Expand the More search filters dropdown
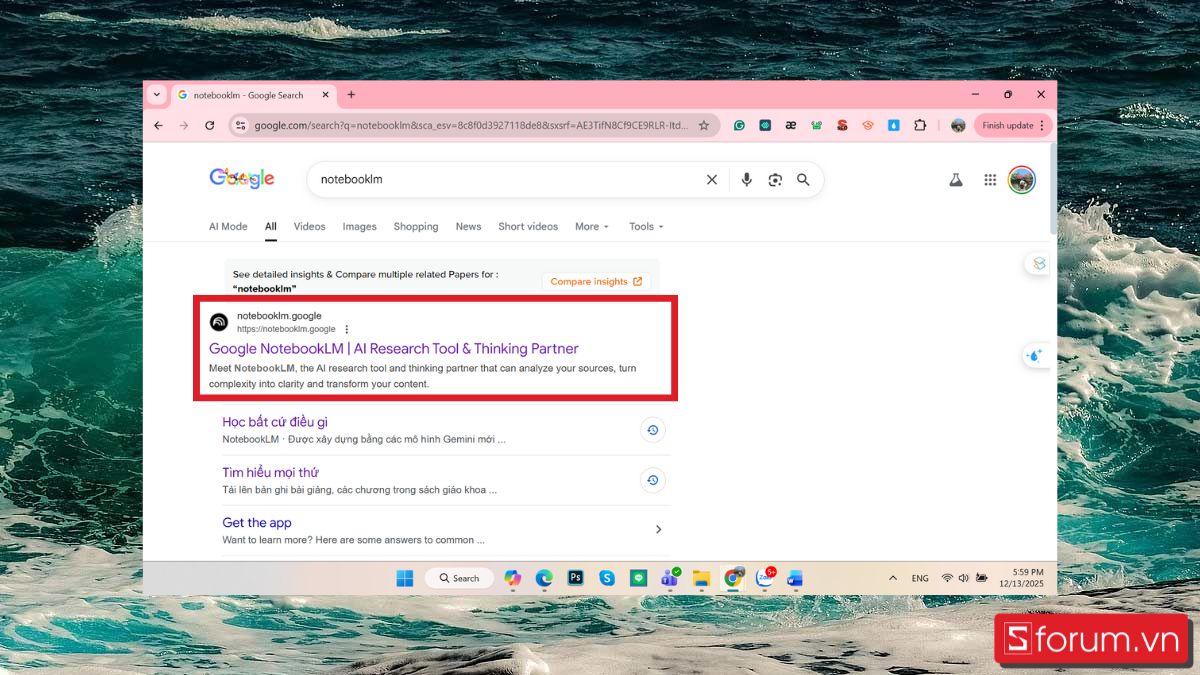The image size is (1200, 675). [x=591, y=227]
